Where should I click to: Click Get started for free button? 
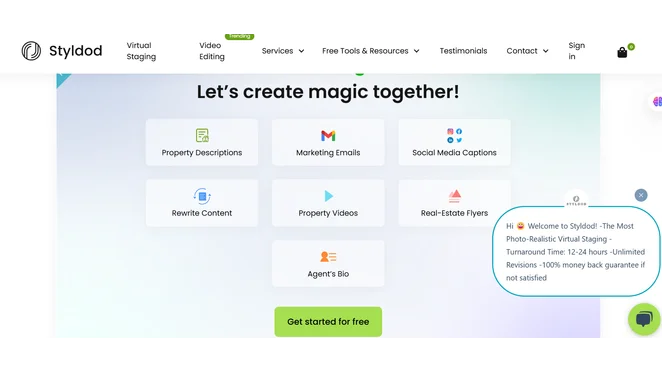point(328,322)
